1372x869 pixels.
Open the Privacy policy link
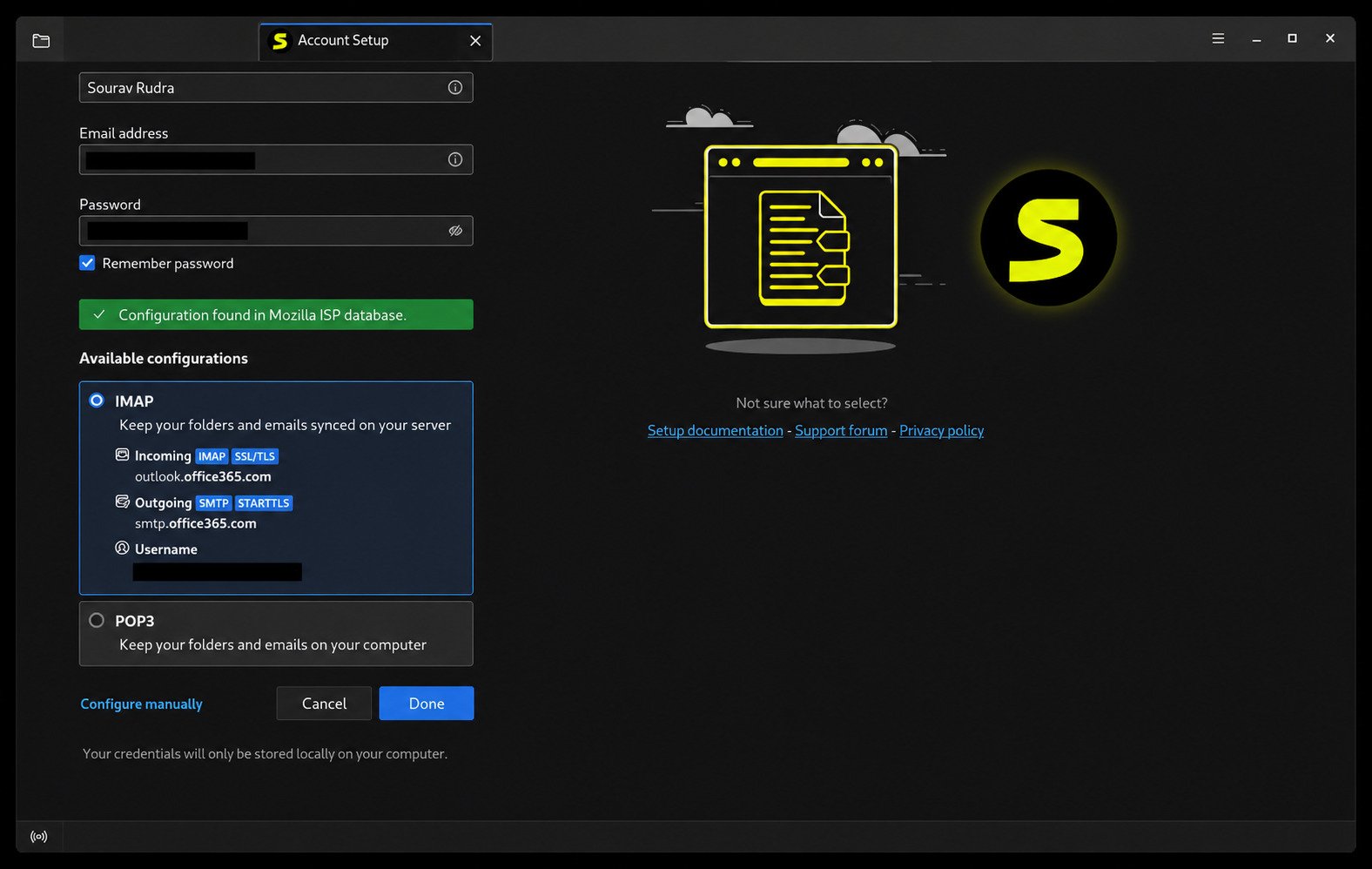(941, 430)
